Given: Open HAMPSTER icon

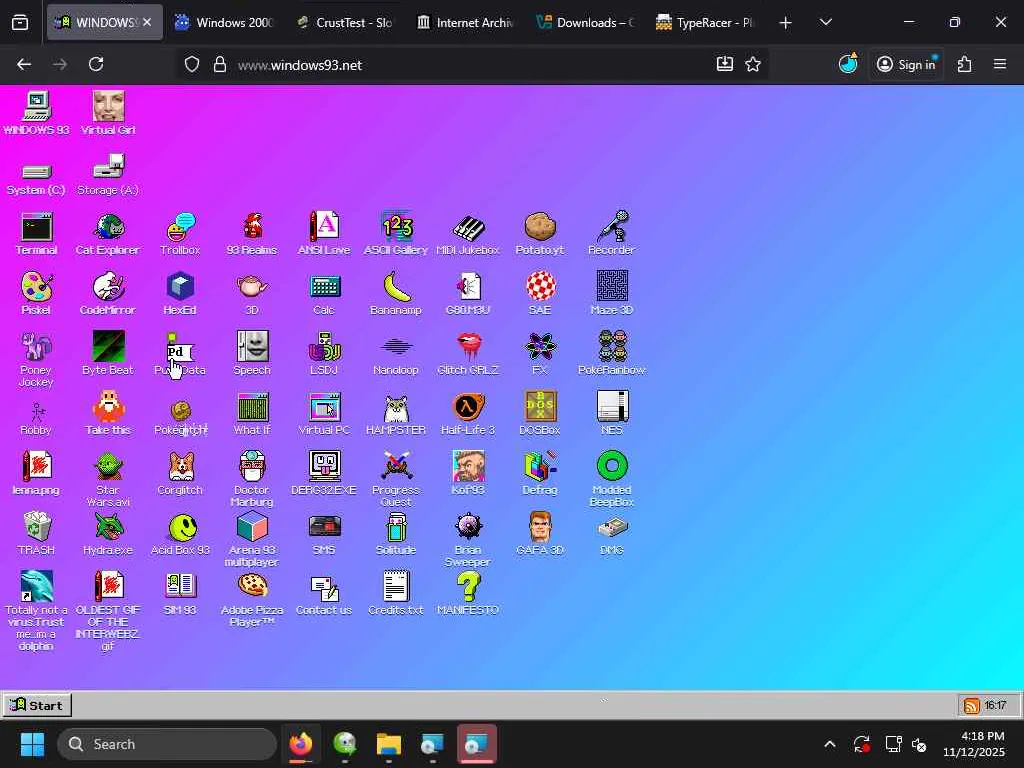Looking at the screenshot, I should 396,413.
